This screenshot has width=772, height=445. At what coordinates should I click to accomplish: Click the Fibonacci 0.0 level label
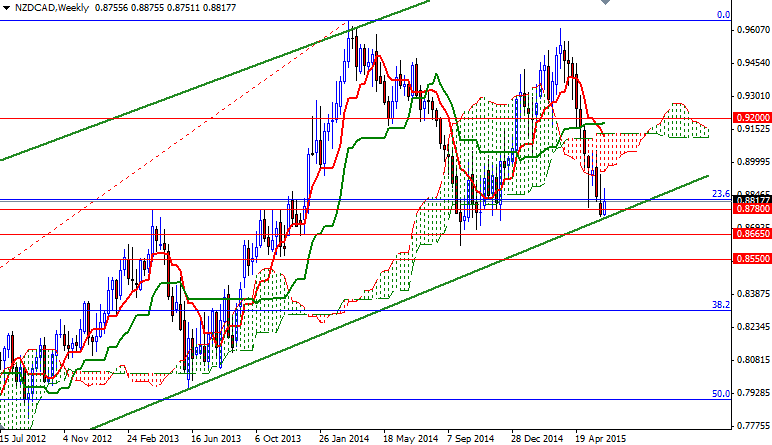[x=723, y=15]
